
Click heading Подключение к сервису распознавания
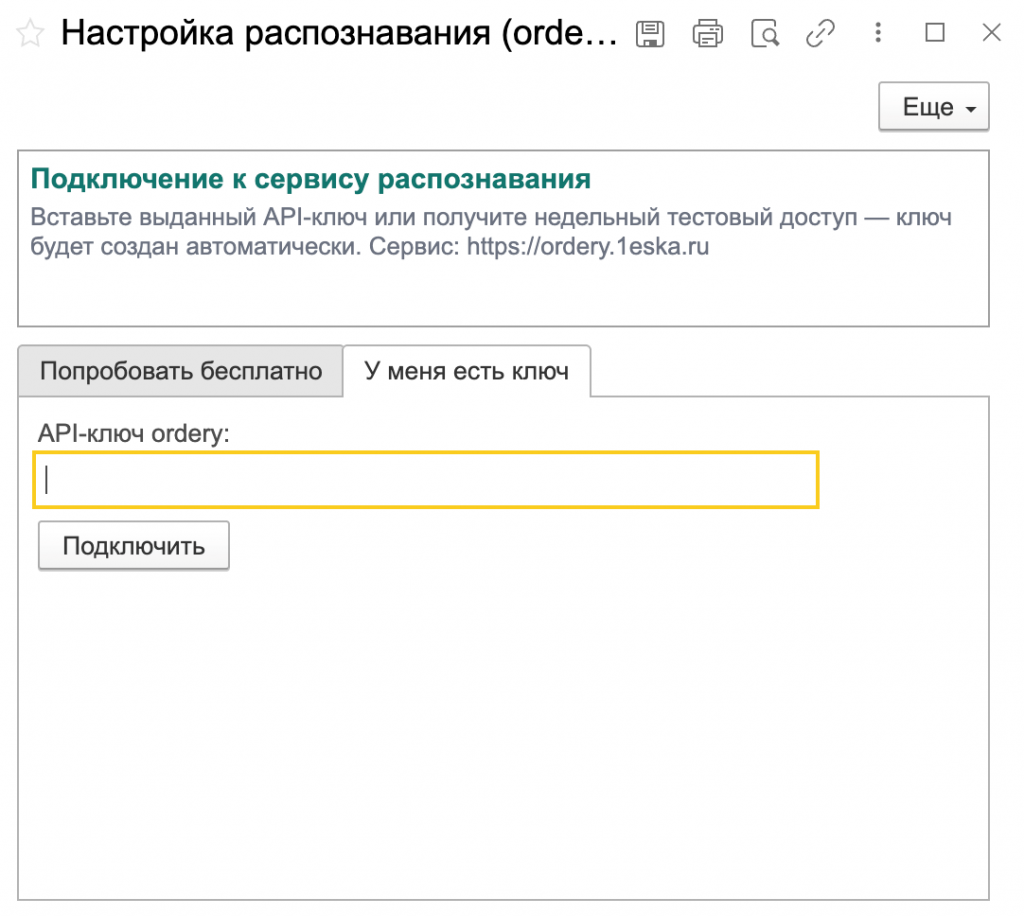(311, 178)
